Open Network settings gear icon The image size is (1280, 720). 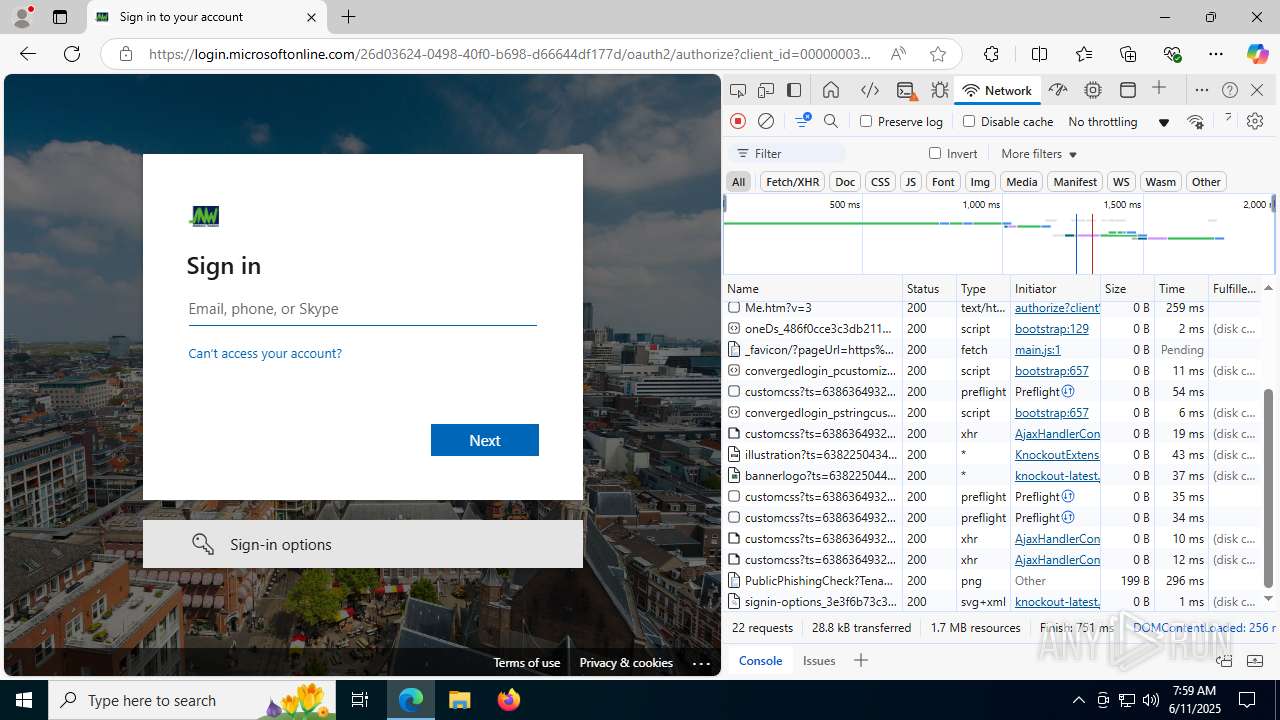[x=1255, y=121]
